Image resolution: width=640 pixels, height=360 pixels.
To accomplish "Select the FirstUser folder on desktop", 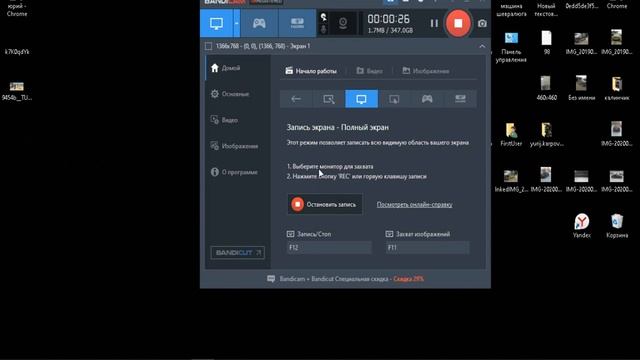I will (511, 134).
